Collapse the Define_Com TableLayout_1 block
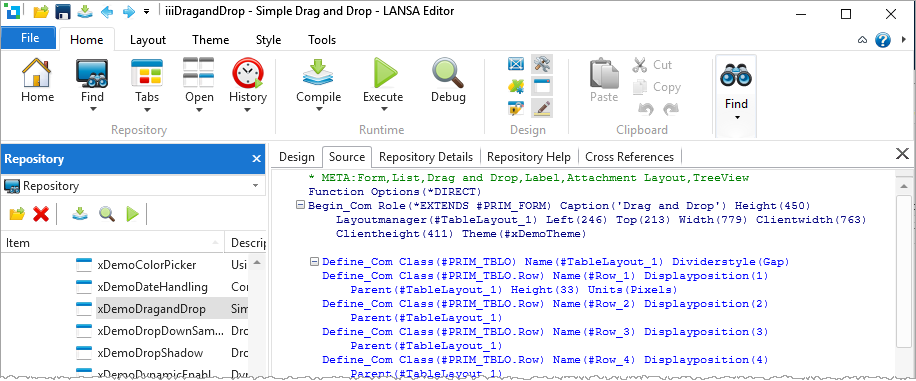 coord(314,261)
